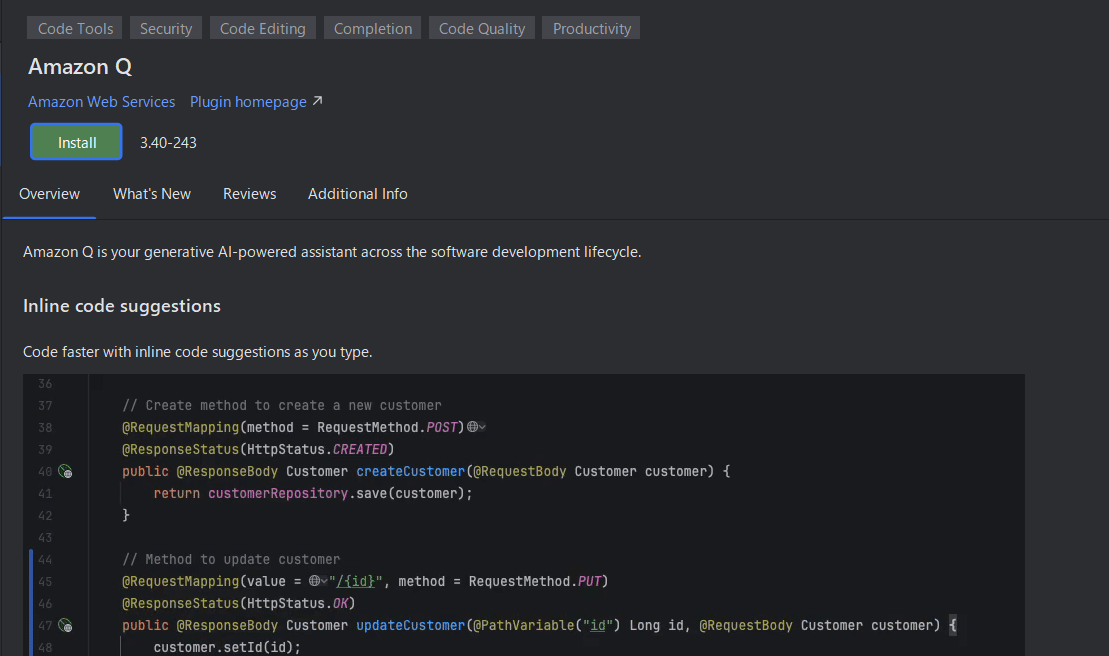This screenshot has height=656, width=1109.
Task: Click the Code Tools tag
Action: 75,28
